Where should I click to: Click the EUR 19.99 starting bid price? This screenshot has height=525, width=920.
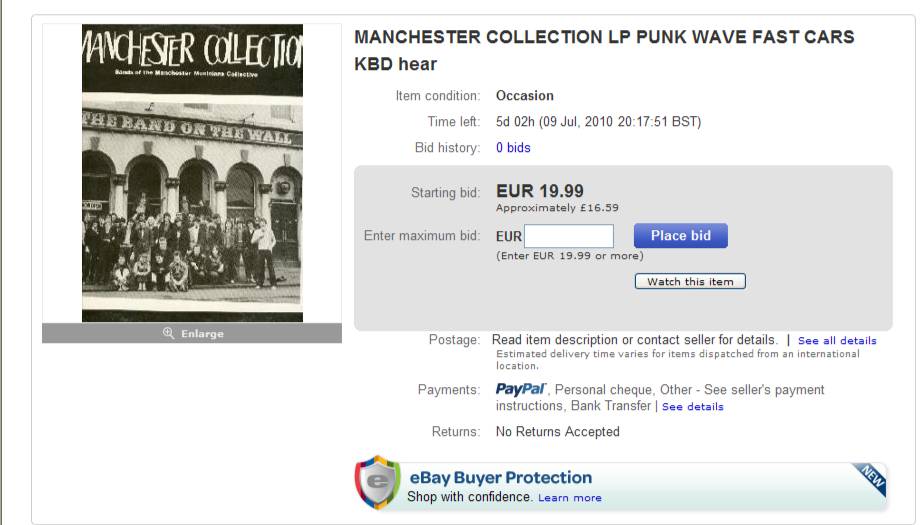[540, 191]
